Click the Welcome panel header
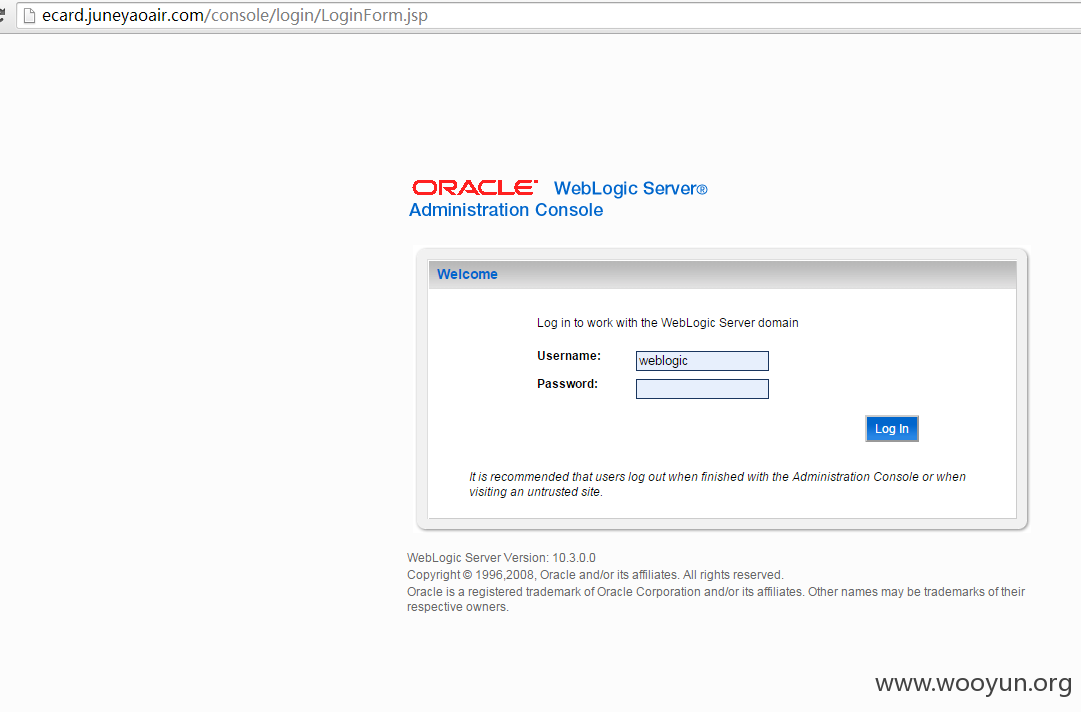The height and width of the screenshot is (712, 1081). (722, 274)
